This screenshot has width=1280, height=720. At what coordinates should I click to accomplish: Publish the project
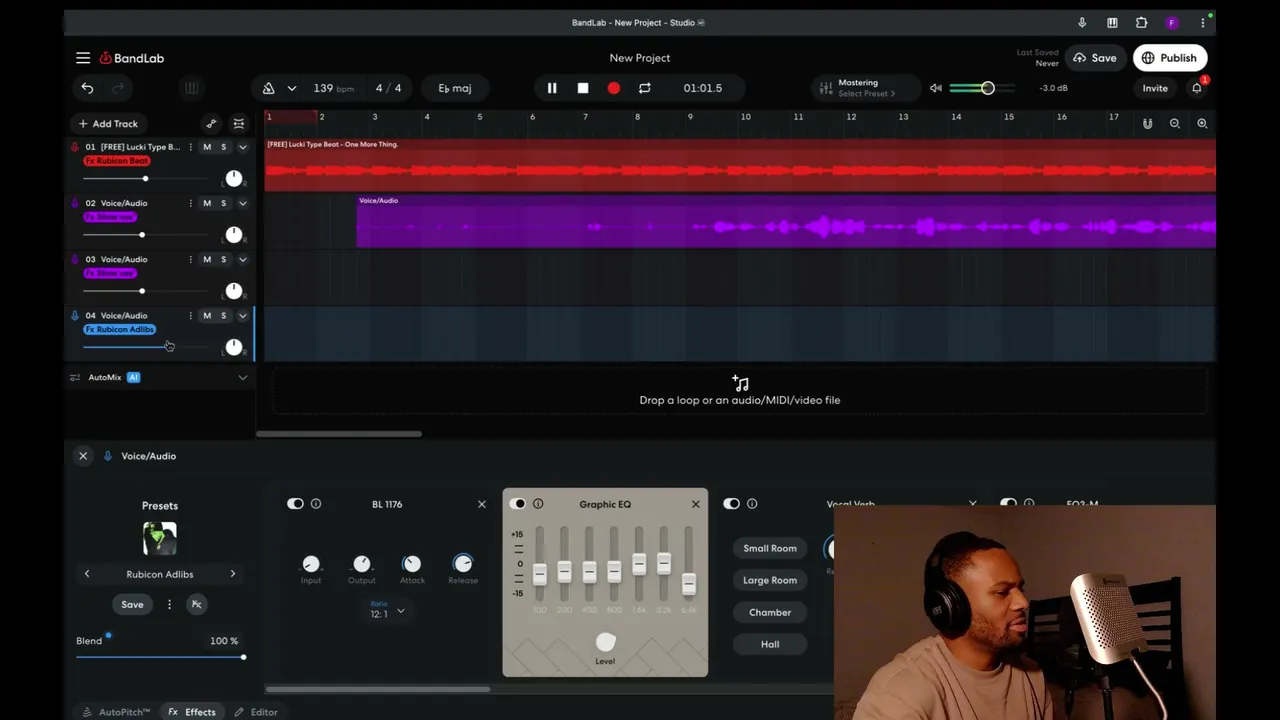1170,58
